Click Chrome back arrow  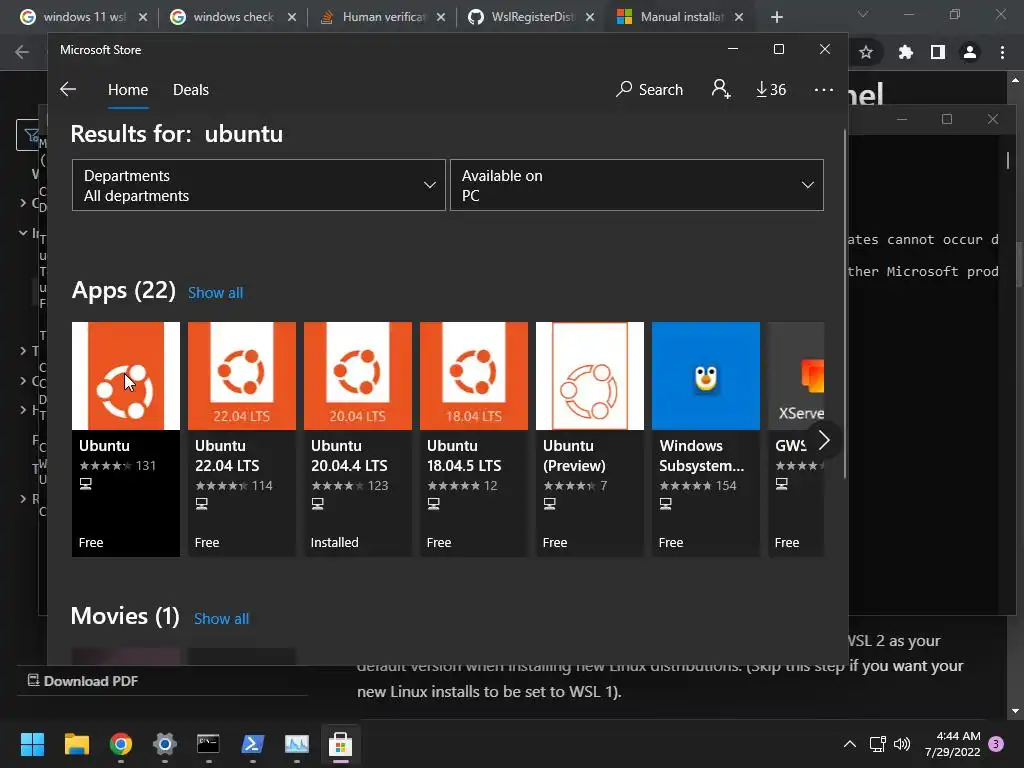(x=22, y=52)
